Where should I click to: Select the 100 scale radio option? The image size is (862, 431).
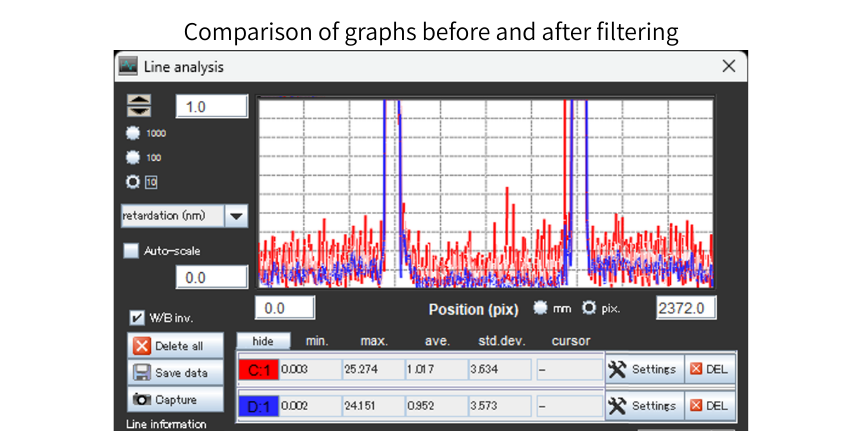click(x=132, y=158)
